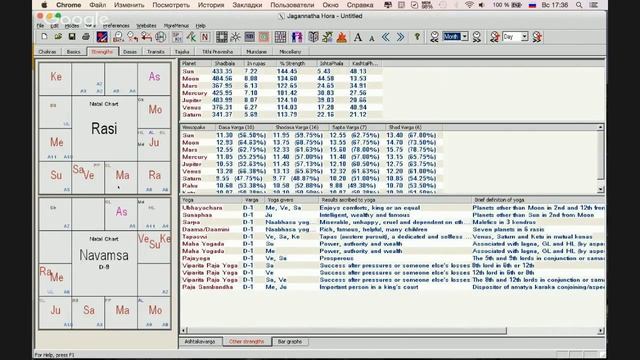Viewport: 640px width, 360px height.
Task: Open the Help menu of Jagannatha Hora
Action: point(200,26)
